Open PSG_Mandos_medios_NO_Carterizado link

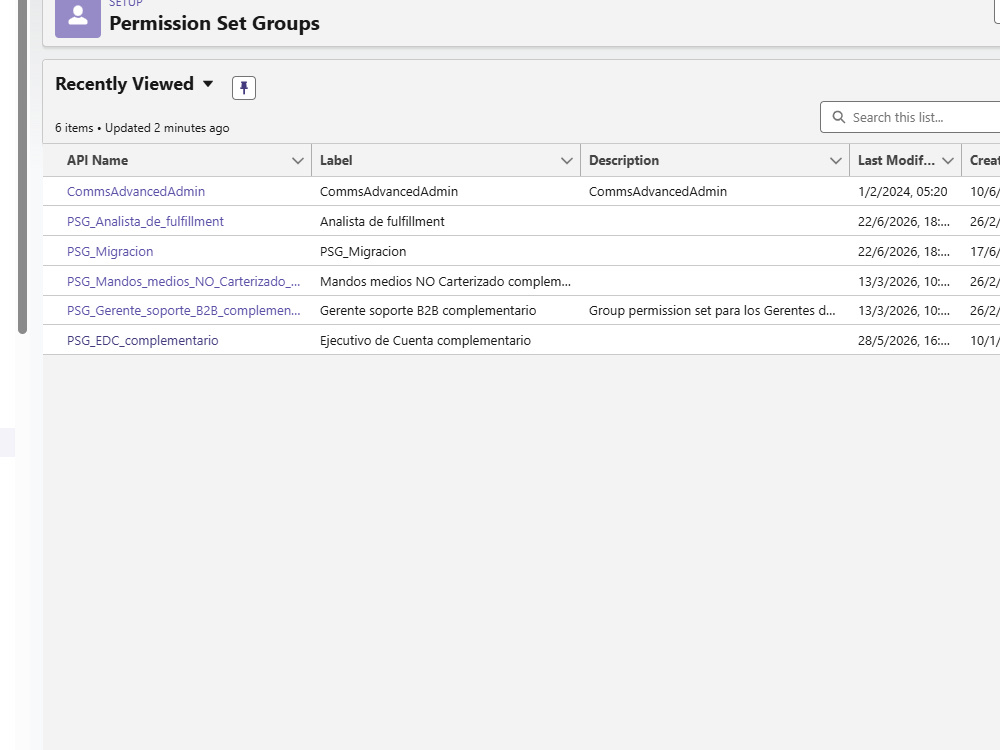[x=184, y=281]
